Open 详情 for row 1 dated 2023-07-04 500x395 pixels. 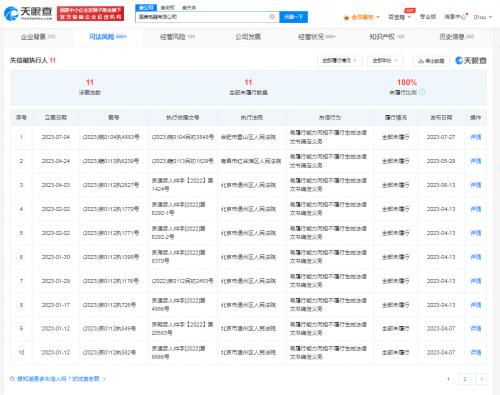click(x=476, y=137)
